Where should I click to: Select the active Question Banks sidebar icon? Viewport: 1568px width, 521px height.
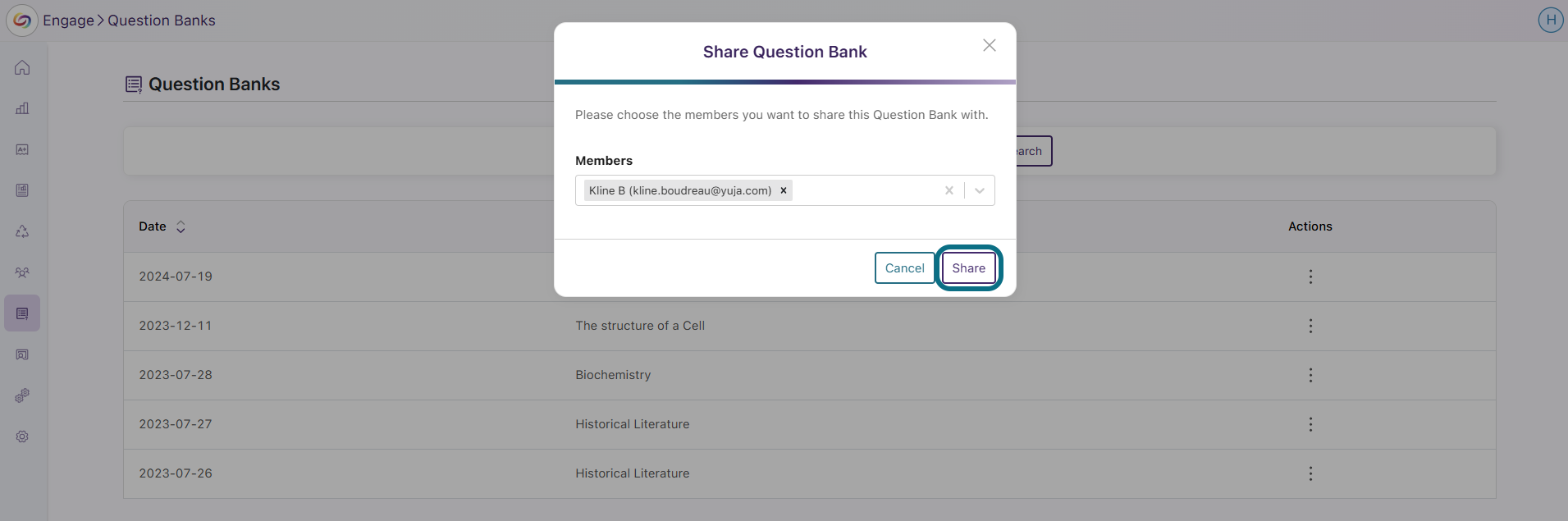pyautogui.click(x=22, y=313)
